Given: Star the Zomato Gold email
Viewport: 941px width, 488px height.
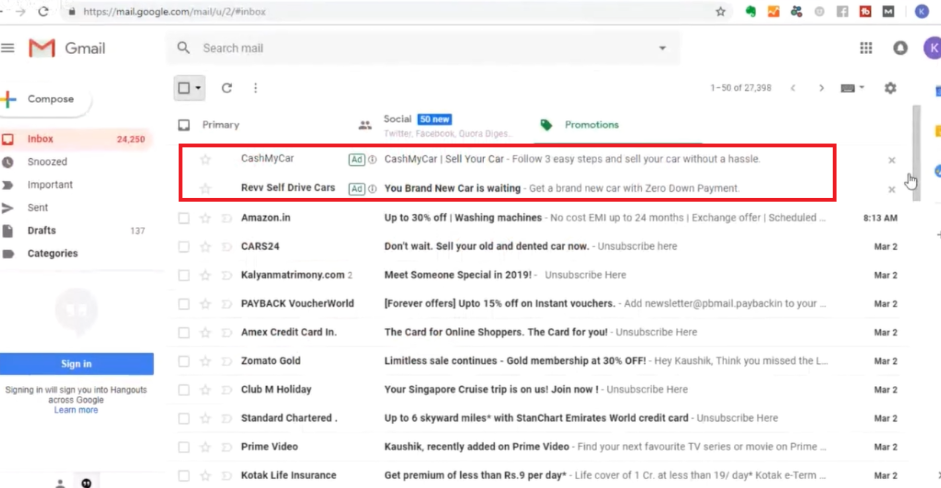Looking at the screenshot, I should click(x=205, y=361).
